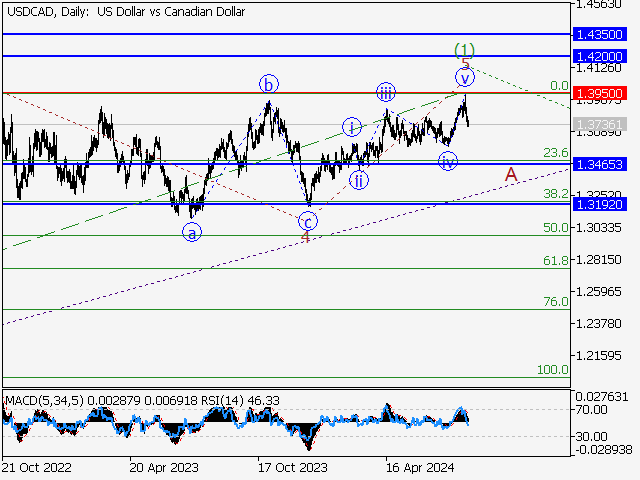Click the Fibonacci 50.0 level label
Image resolution: width=640 pixels, height=480 pixels.
[x=556, y=228]
